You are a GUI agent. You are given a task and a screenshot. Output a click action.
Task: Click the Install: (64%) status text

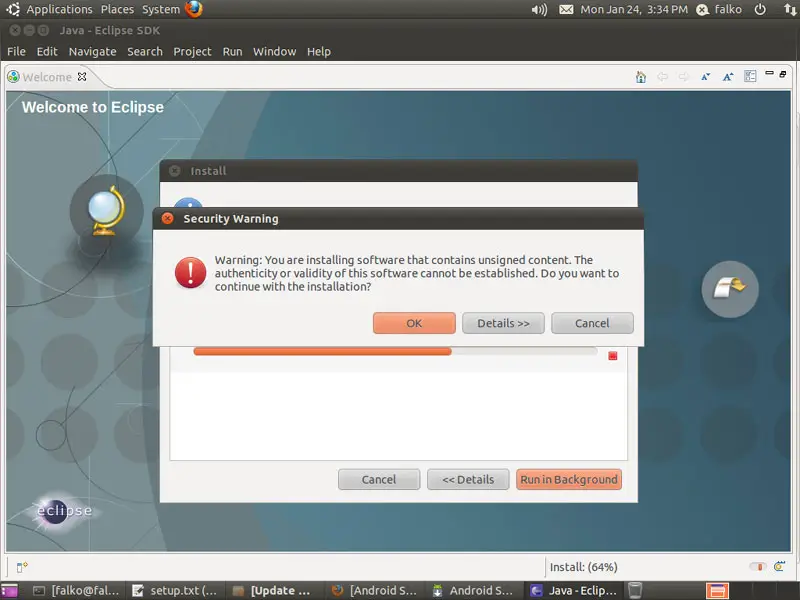pos(584,567)
